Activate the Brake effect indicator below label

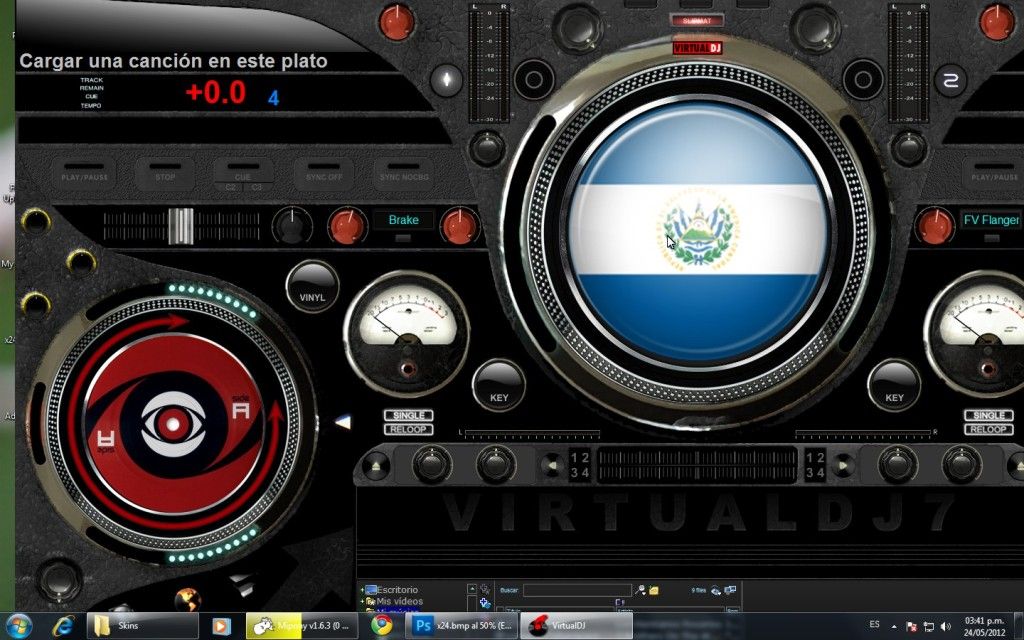coord(404,238)
